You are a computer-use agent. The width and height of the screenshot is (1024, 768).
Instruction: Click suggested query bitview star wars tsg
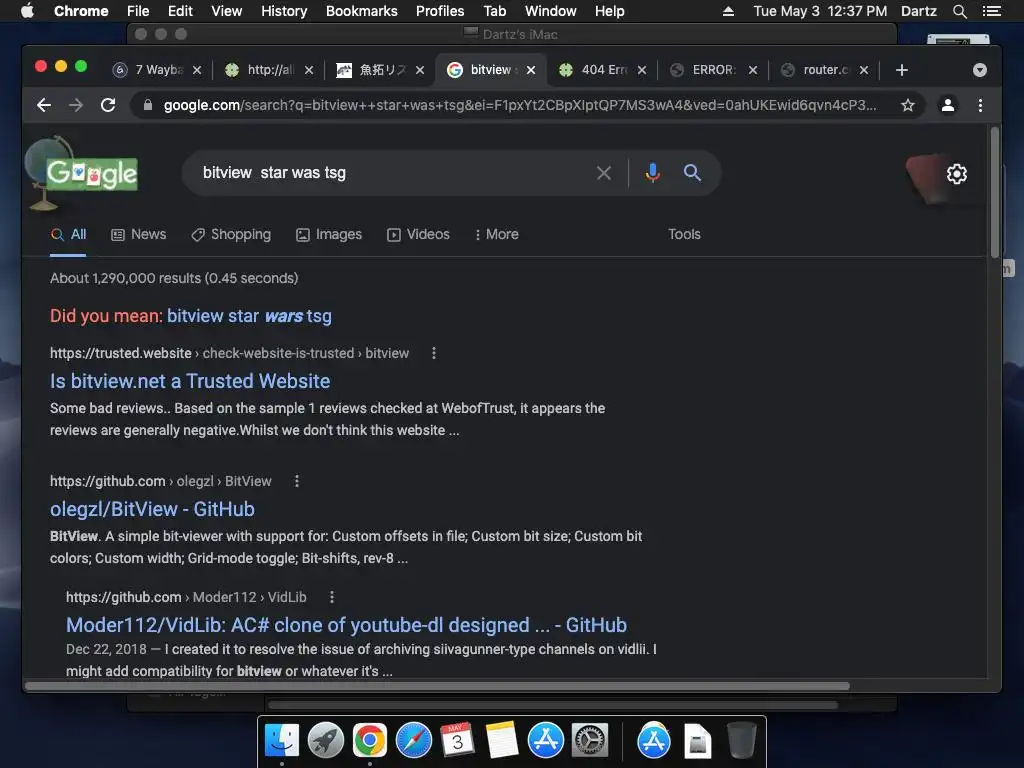tap(249, 316)
